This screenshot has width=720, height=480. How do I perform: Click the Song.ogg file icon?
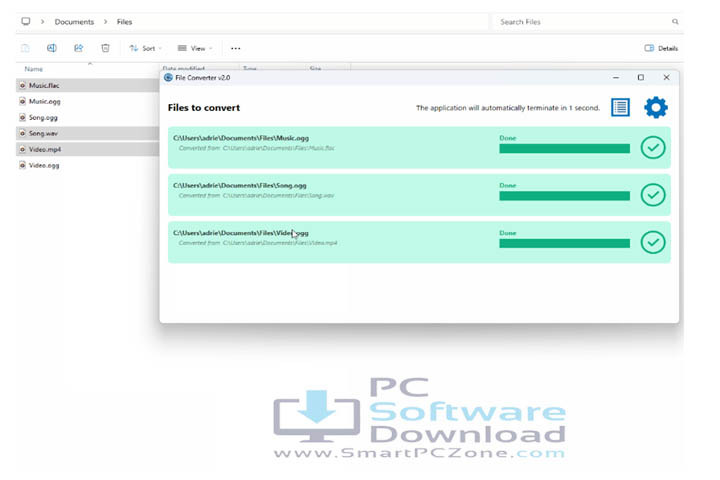pos(22,118)
